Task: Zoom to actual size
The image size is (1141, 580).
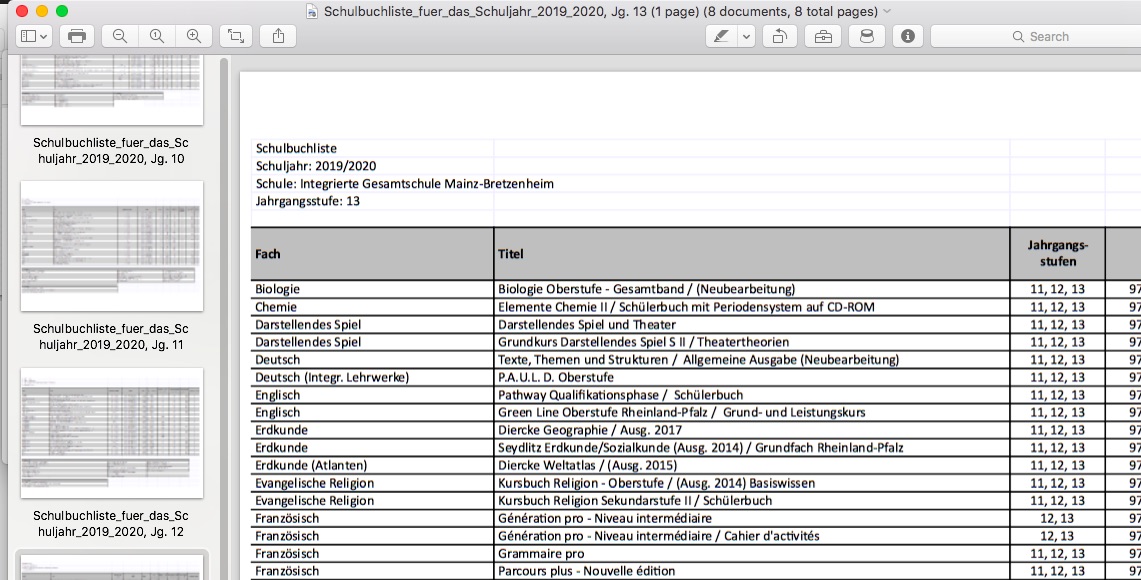Action: 156,36
